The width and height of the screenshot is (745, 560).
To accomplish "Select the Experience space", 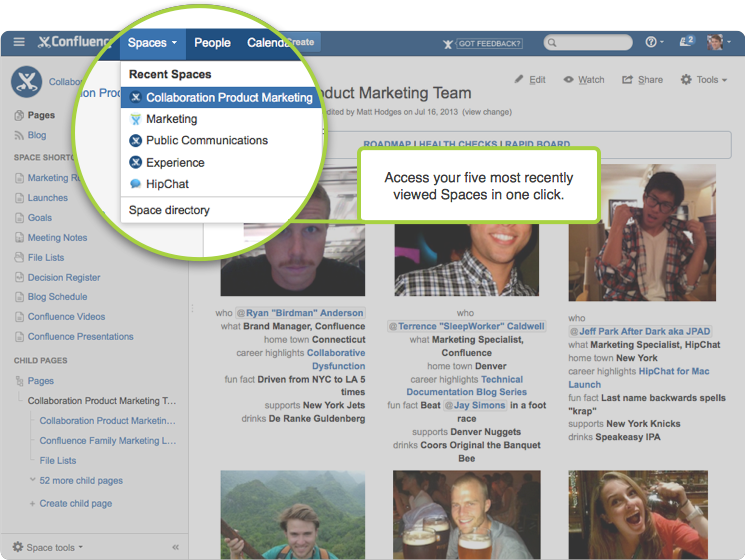I will 175,162.
